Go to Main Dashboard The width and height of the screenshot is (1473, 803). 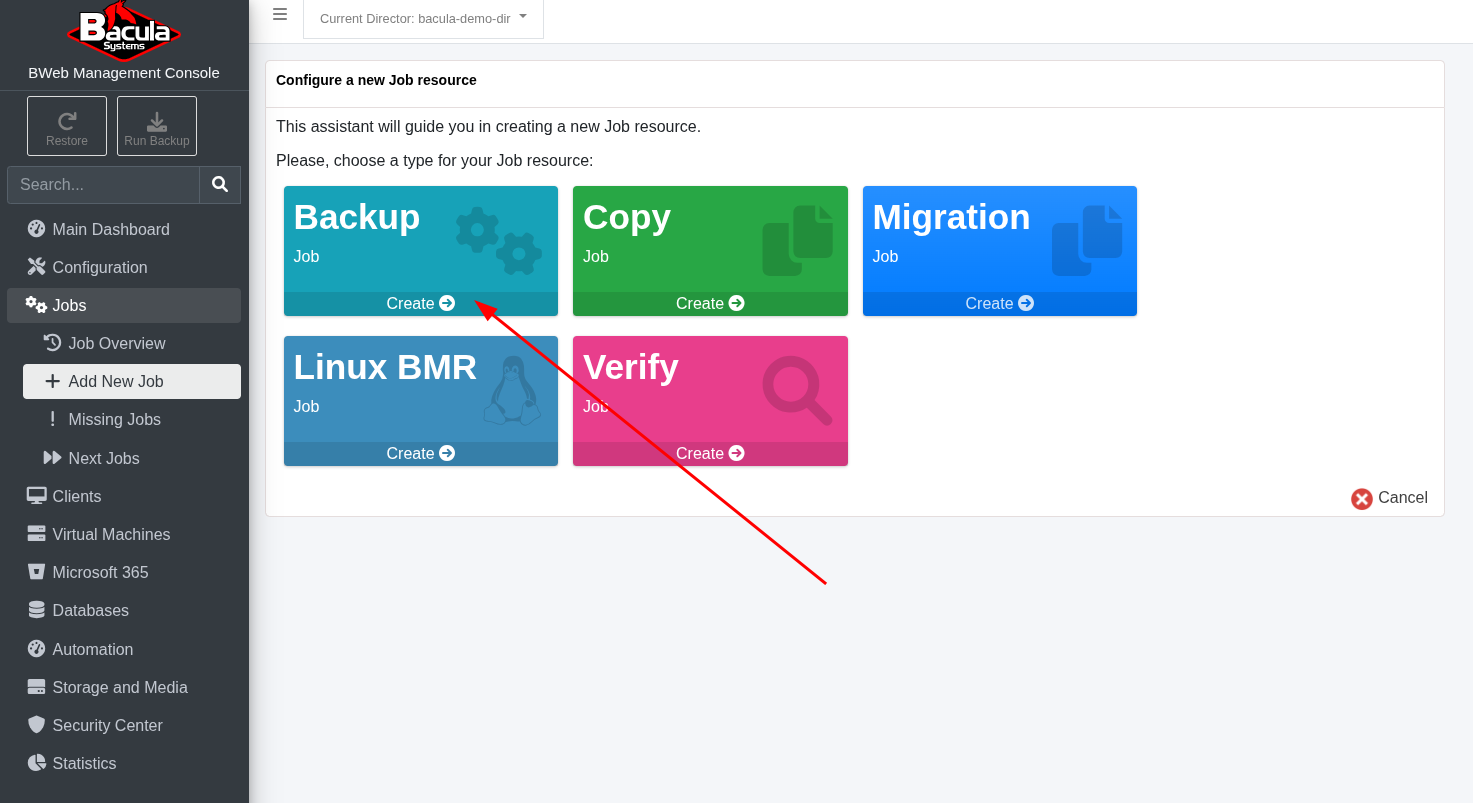pos(110,230)
